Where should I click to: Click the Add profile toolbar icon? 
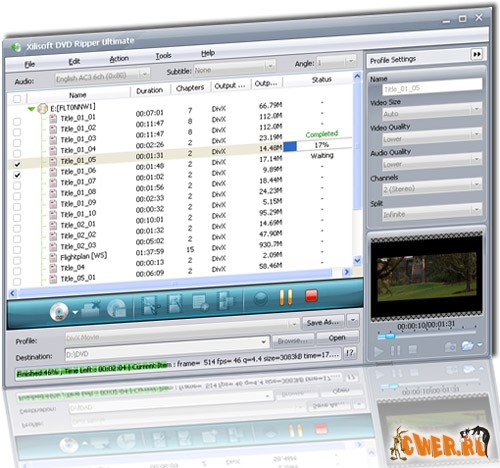click(x=200, y=302)
